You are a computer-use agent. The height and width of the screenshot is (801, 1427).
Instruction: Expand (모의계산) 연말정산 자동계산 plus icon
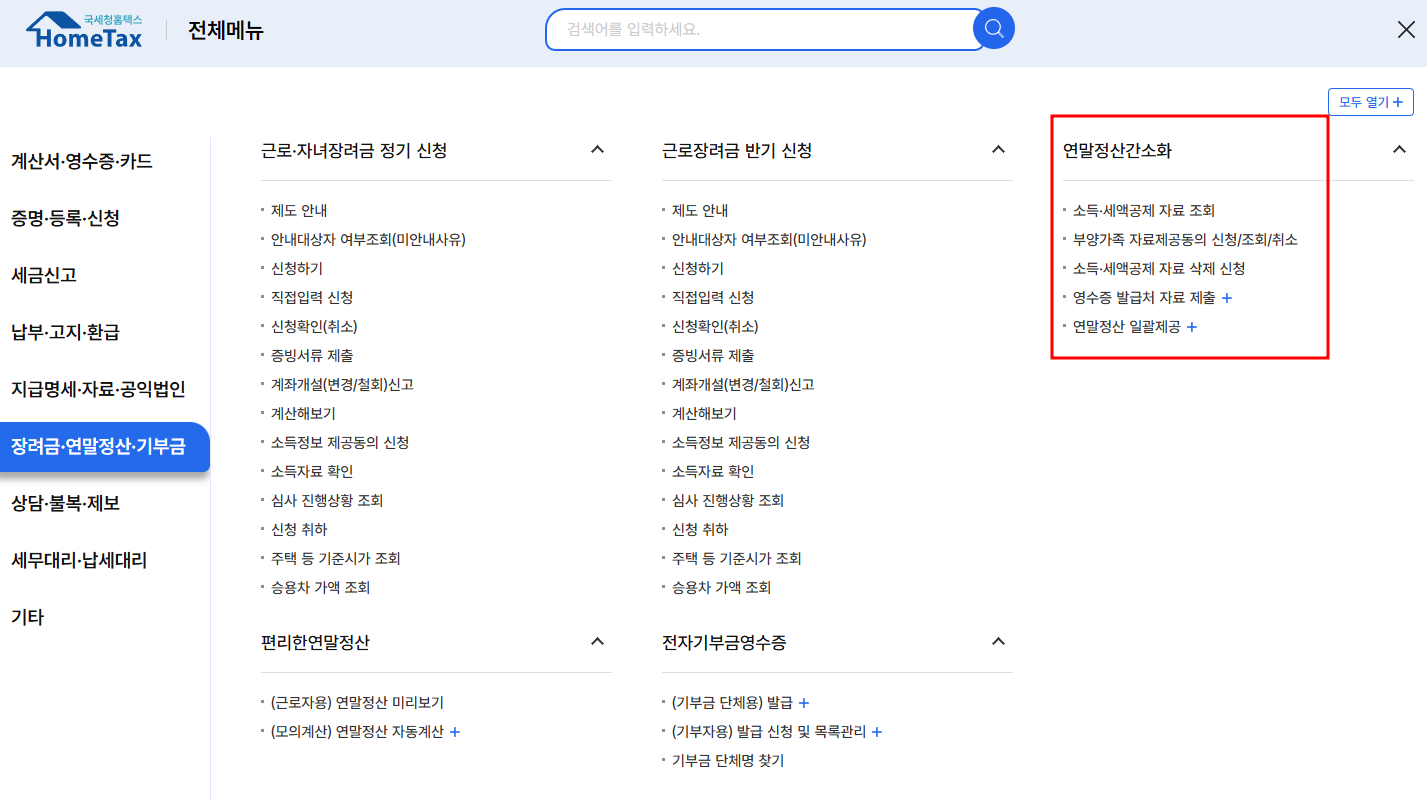[455, 731]
